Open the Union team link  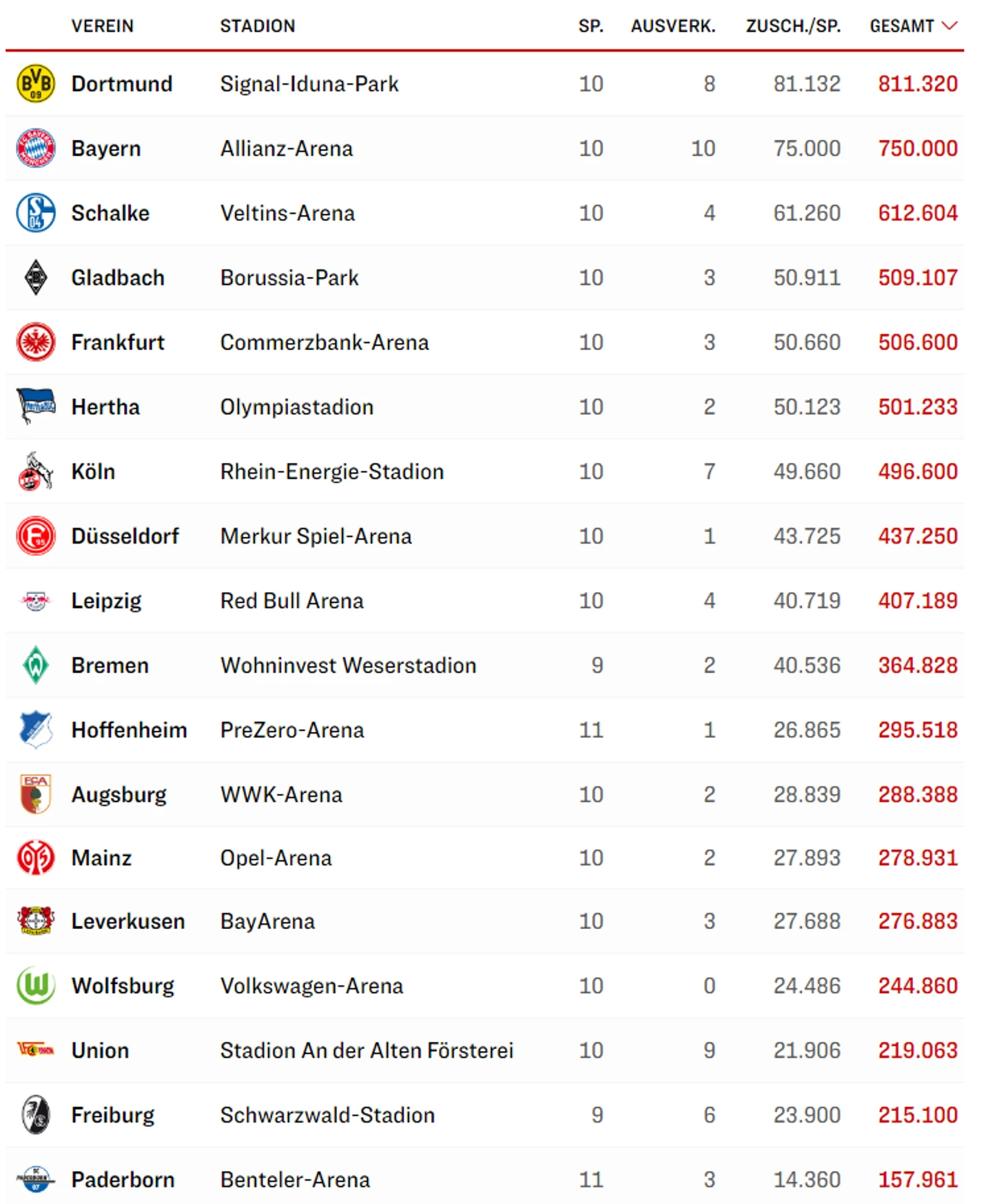101,1050
